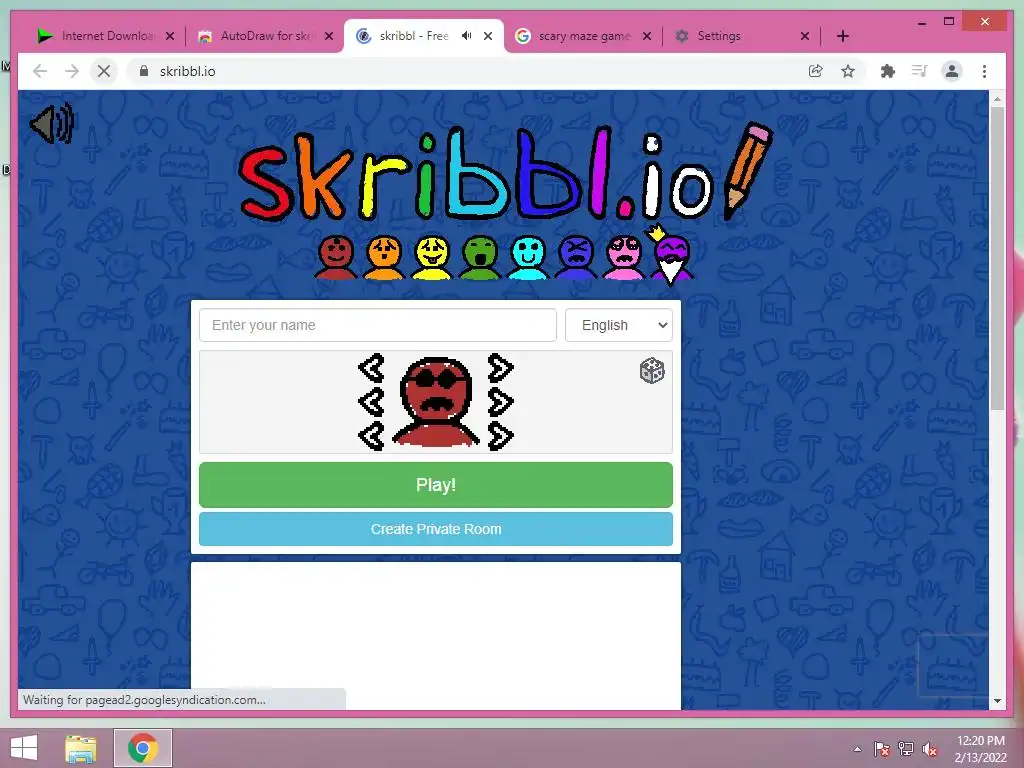The image size is (1024, 768).
Task: Close the scary maze game tab
Action: (647, 36)
